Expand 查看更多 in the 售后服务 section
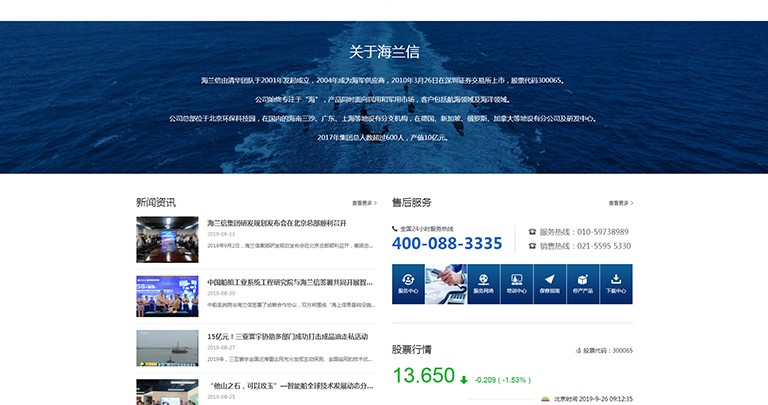This screenshot has width=768, height=405. click(620, 203)
